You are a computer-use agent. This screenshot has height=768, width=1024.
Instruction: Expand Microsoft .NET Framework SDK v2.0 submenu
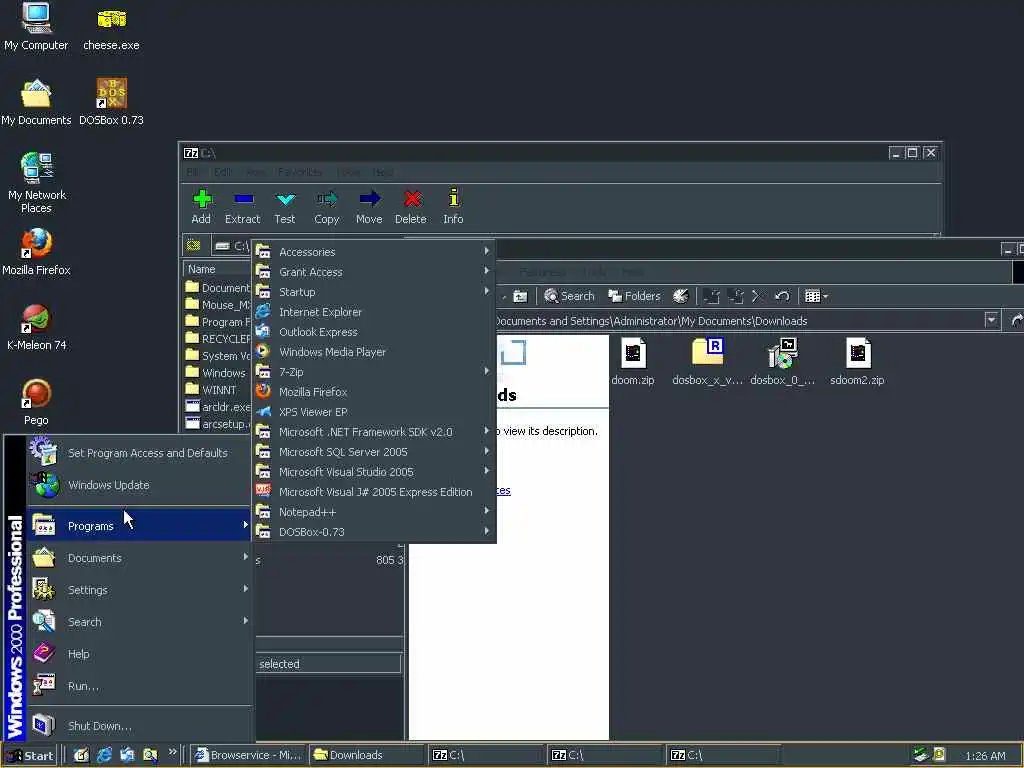point(374,432)
